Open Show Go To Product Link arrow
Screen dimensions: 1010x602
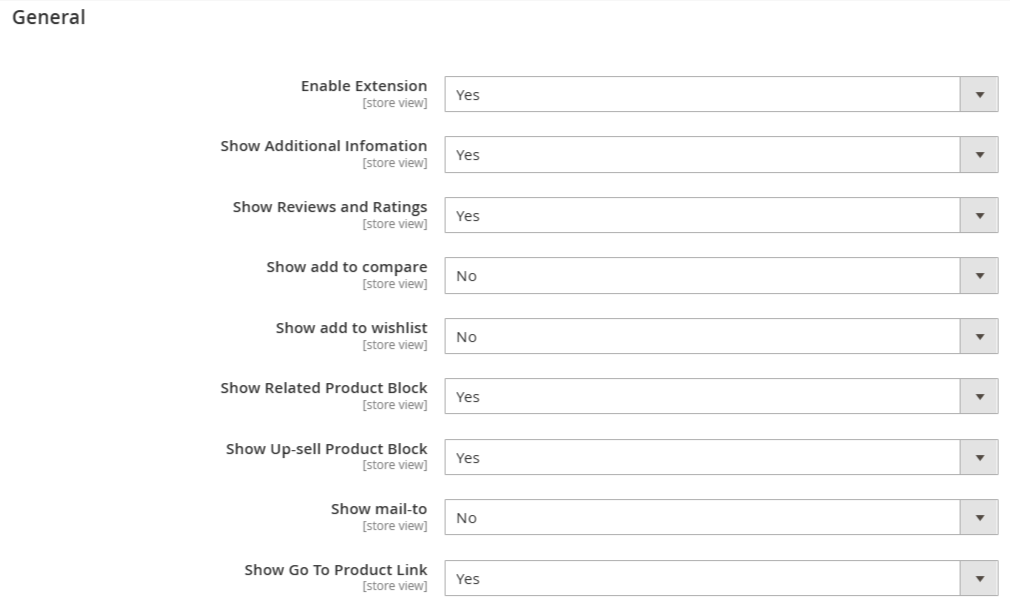(x=979, y=578)
